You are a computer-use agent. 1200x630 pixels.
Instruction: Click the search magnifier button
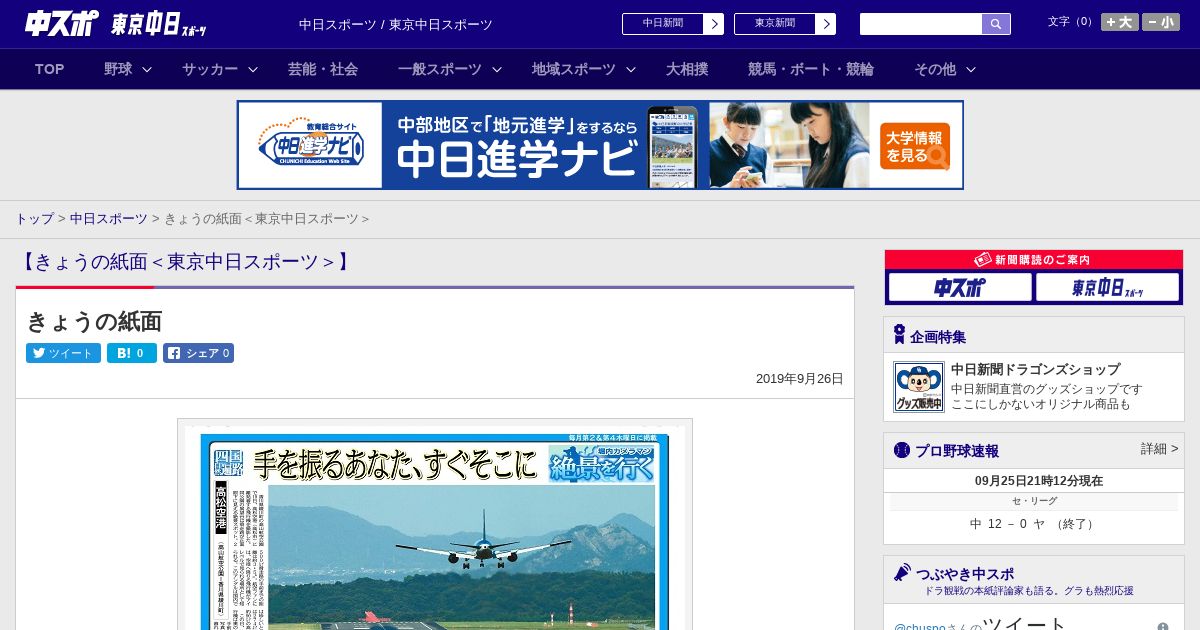pos(996,24)
